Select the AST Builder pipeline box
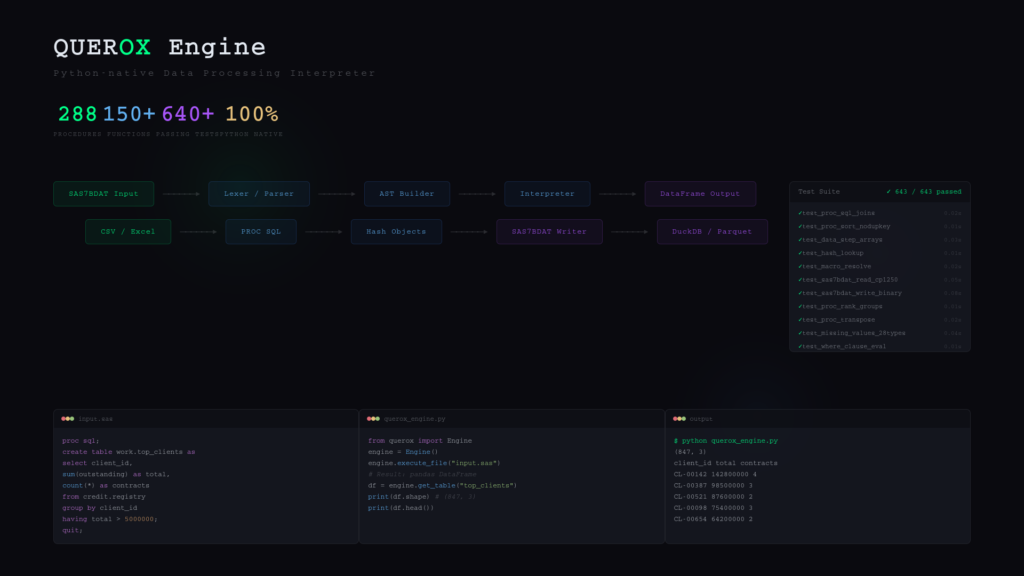The height and width of the screenshot is (576, 1024). point(407,194)
